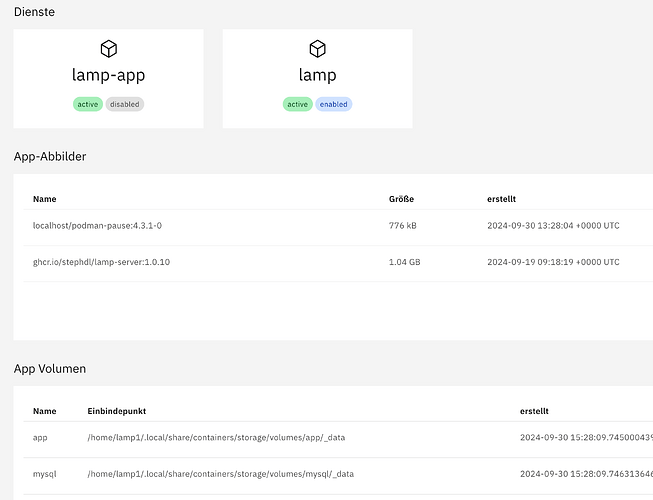Click the mysql volume mount path
The height and width of the screenshot is (500, 653).
pyautogui.click(x=220, y=474)
